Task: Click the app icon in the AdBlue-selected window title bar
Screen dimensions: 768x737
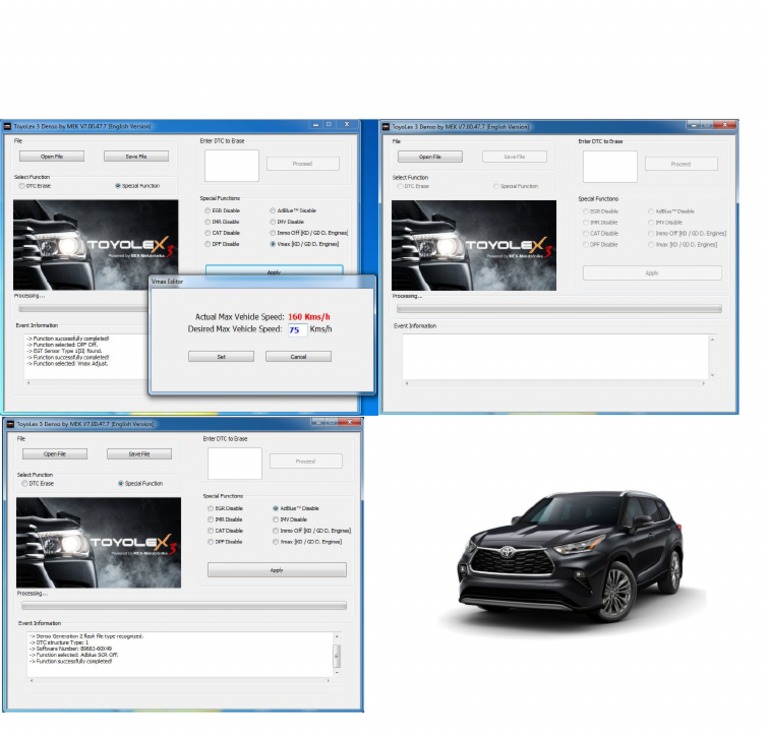Action: point(10,424)
